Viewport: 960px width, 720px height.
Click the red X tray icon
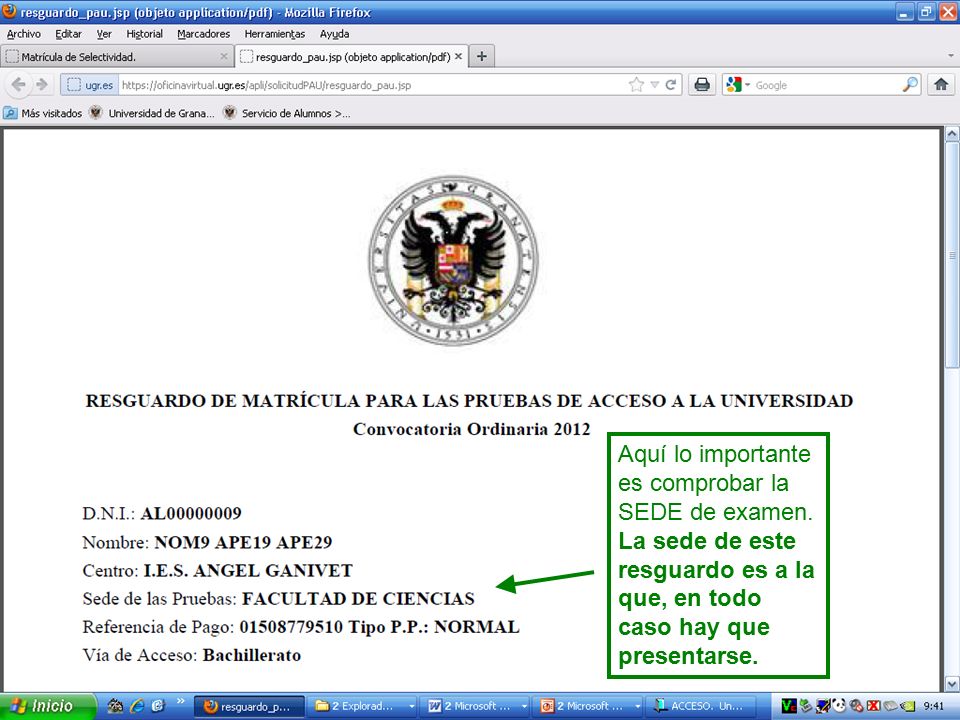874,706
